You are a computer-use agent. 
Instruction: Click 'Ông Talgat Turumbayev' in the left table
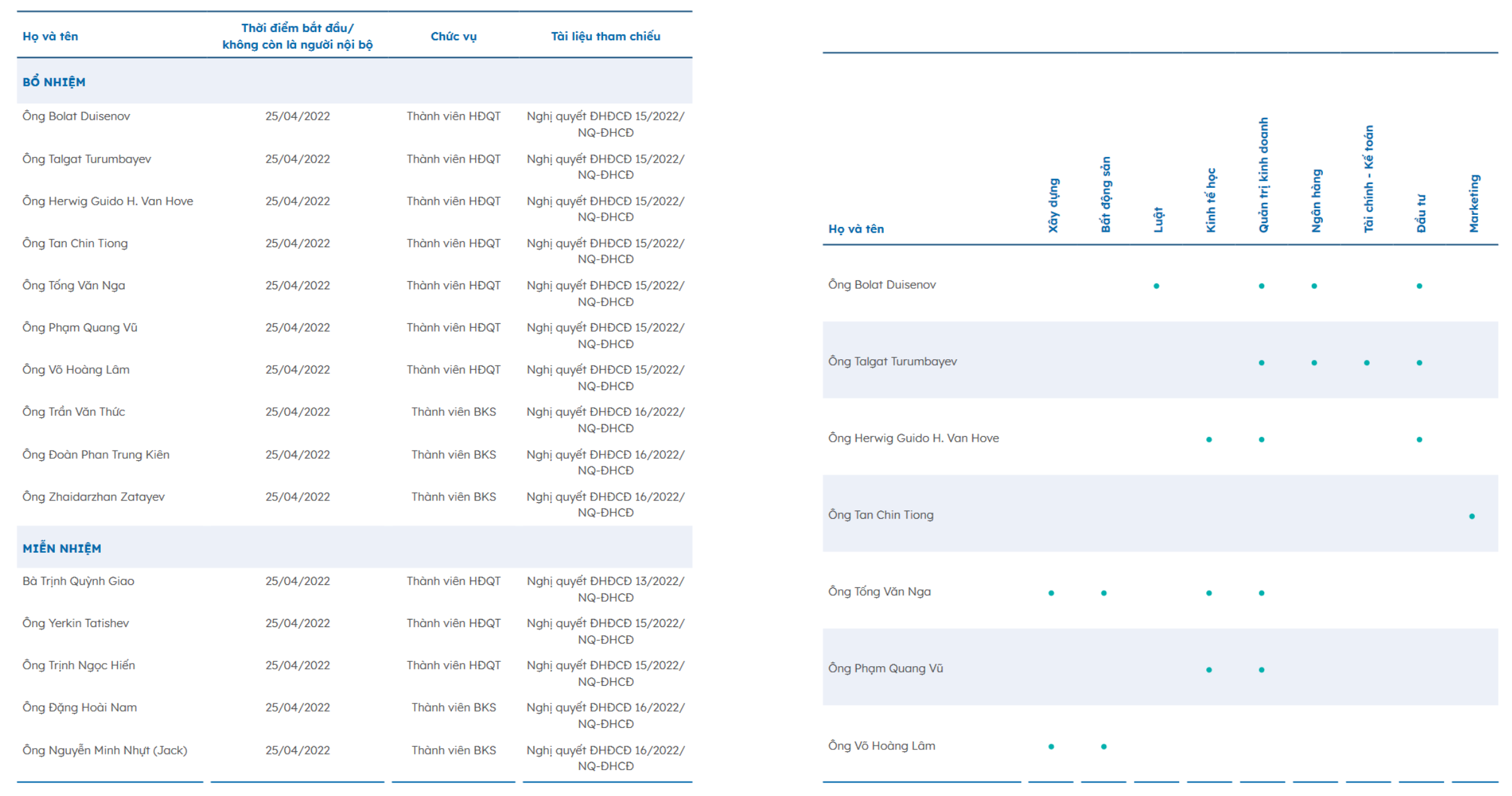pyautogui.click(x=87, y=159)
